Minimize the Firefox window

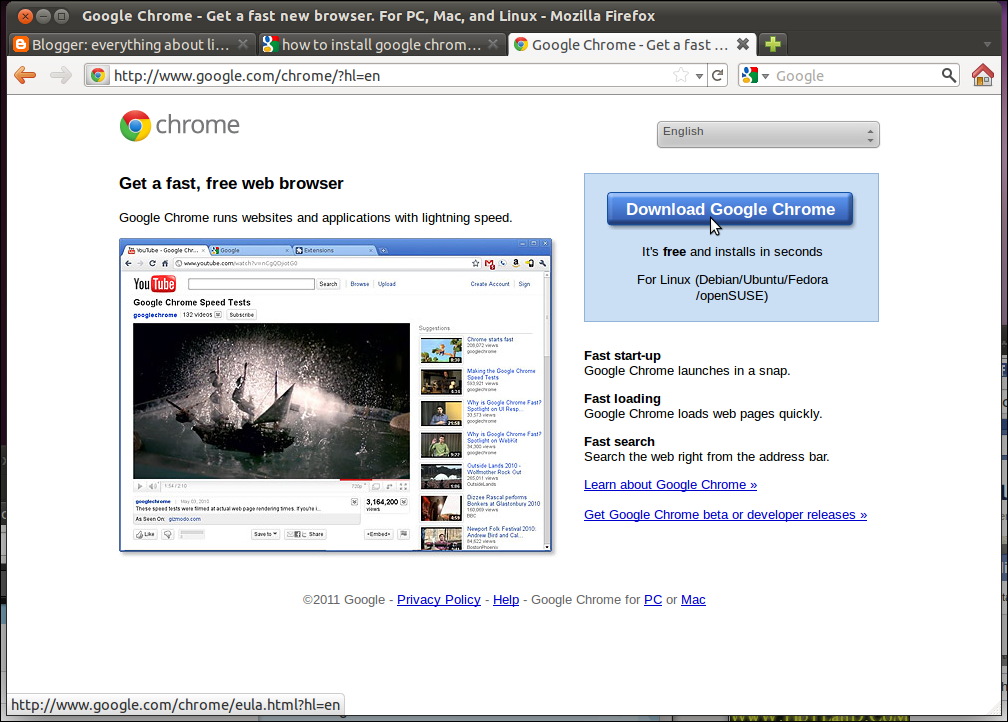43,16
